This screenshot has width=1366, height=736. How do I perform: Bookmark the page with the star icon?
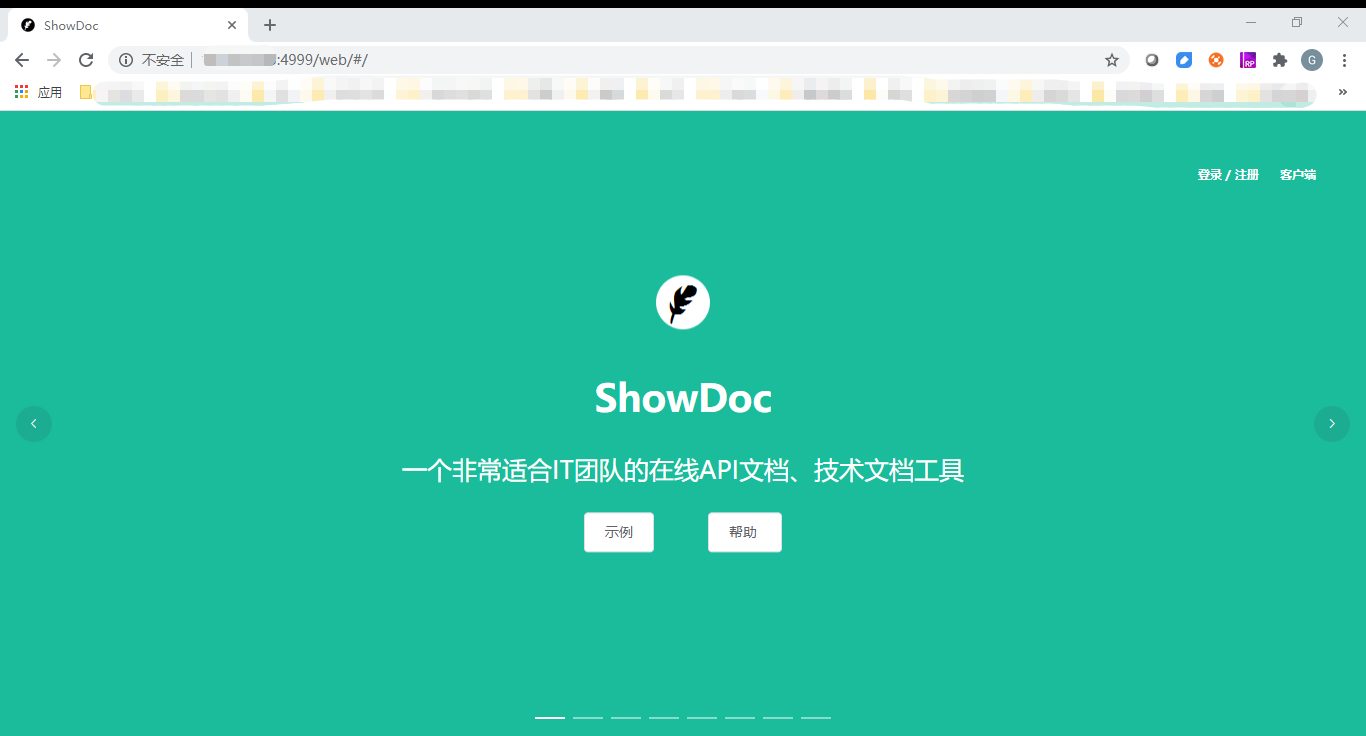point(1112,60)
